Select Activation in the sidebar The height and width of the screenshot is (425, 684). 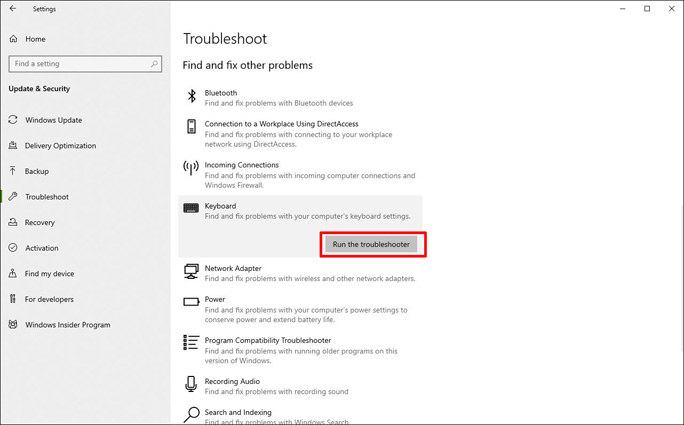pos(42,248)
